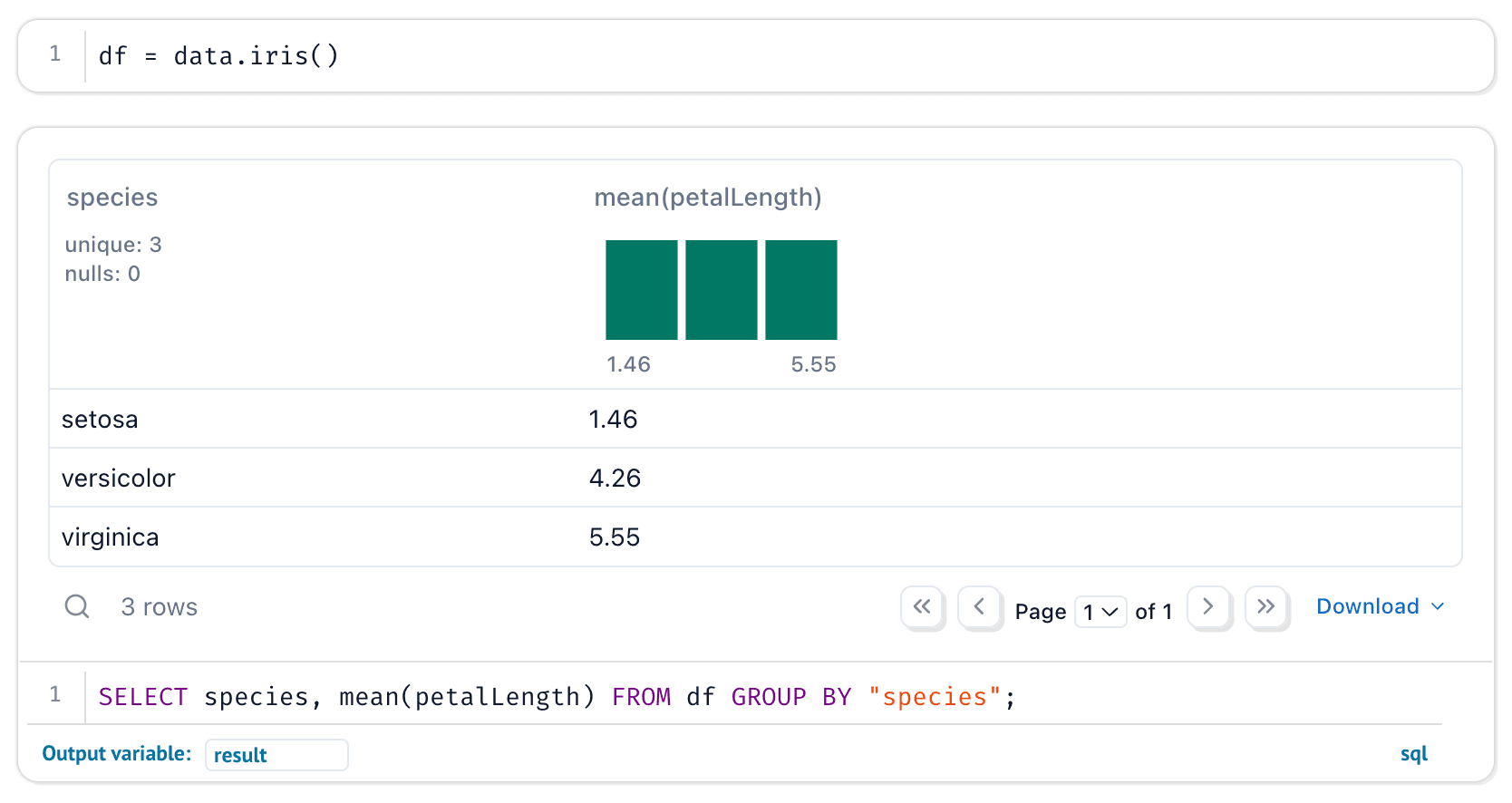The image size is (1512, 803).
Task: Jump to the last page of results
Action: 1266,607
